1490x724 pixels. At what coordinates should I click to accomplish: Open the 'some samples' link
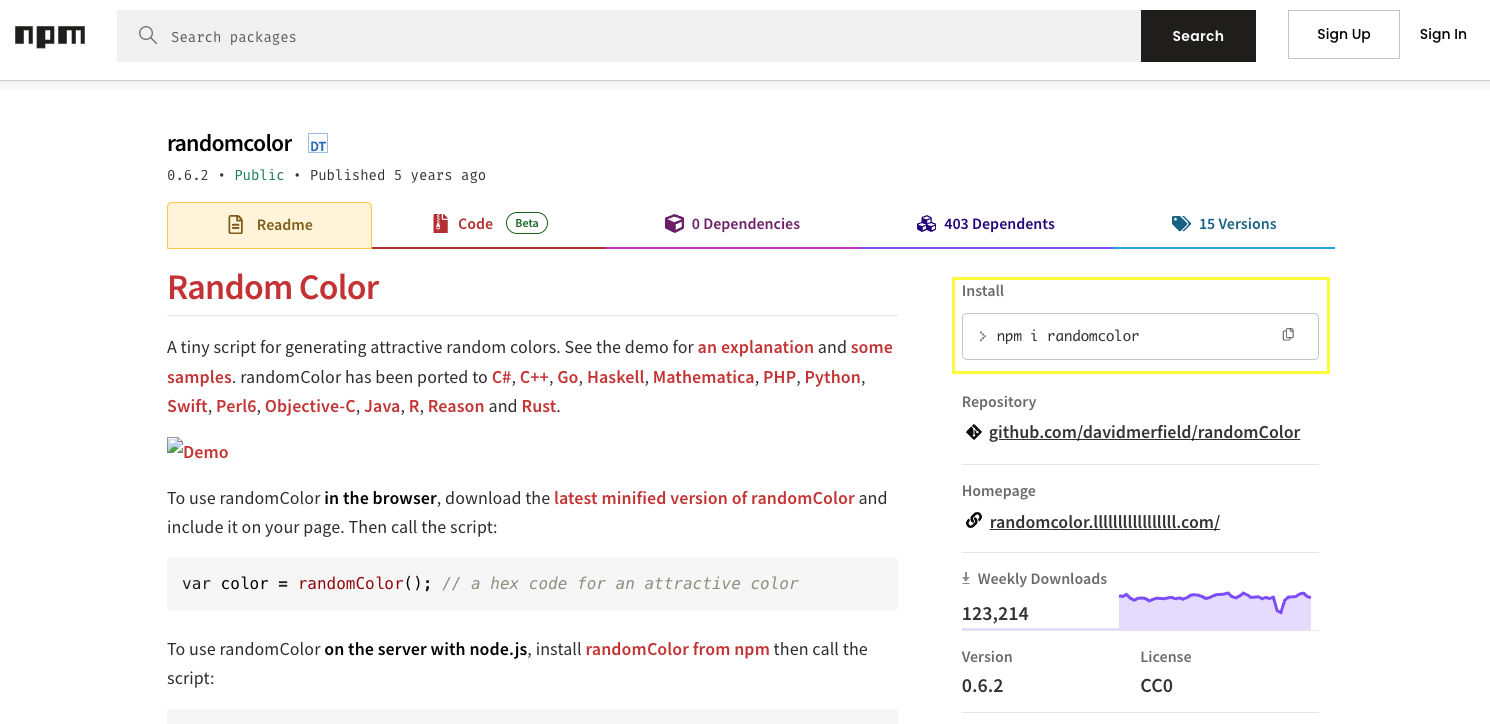point(530,362)
